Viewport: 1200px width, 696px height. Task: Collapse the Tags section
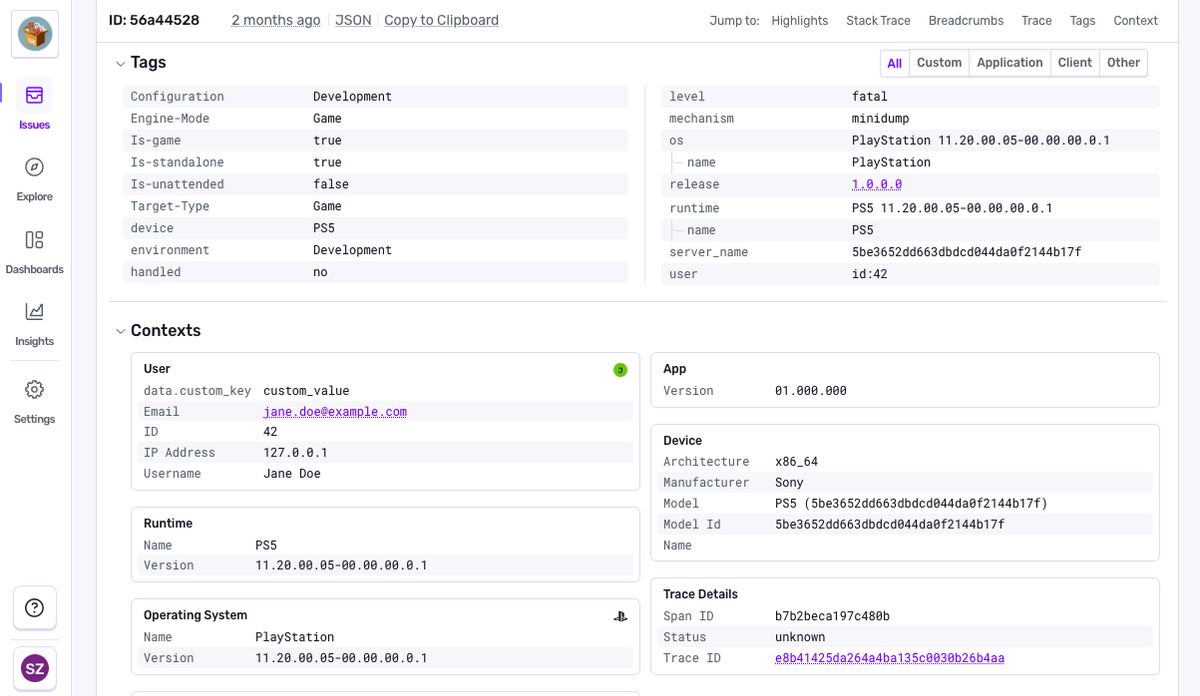(121, 63)
